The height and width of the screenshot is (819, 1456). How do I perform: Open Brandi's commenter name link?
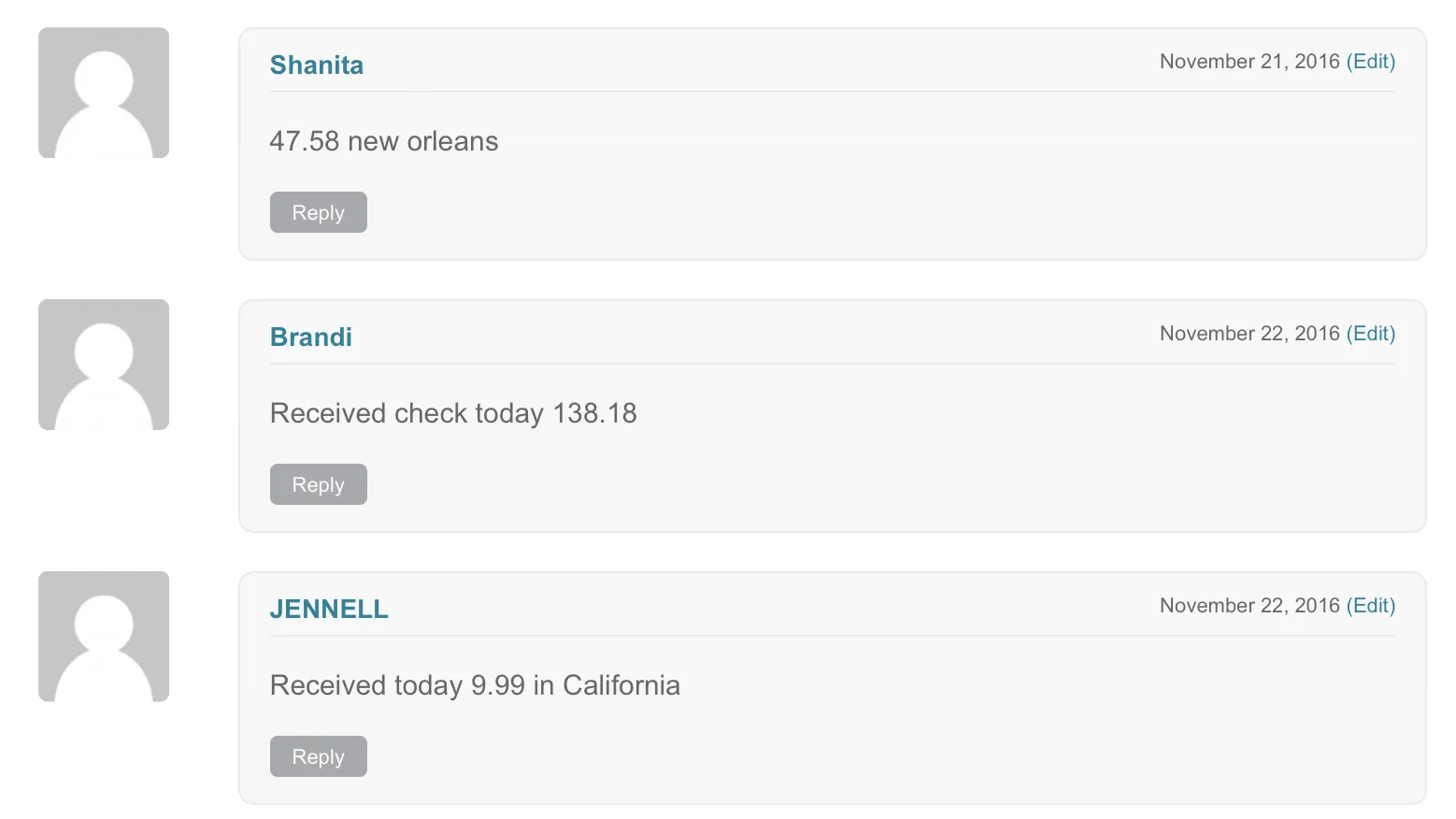click(310, 337)
